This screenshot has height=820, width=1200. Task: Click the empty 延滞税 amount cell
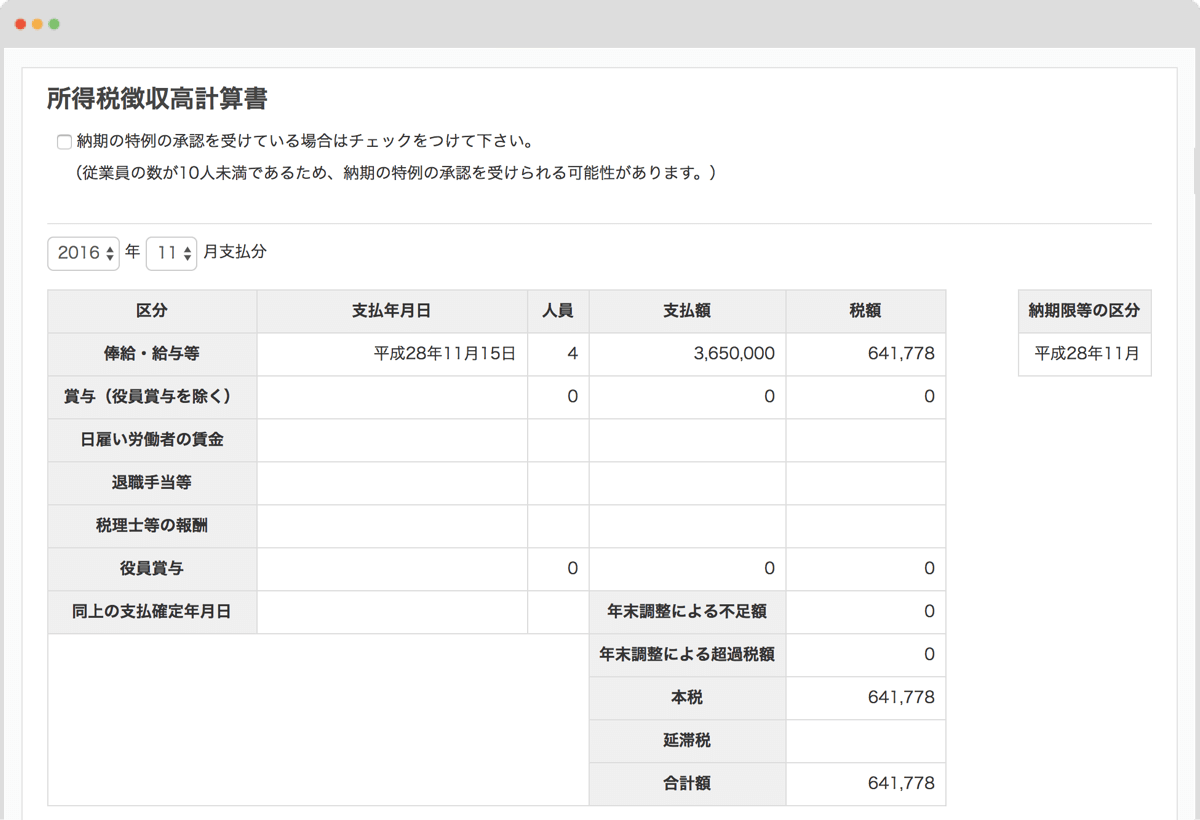866,741
